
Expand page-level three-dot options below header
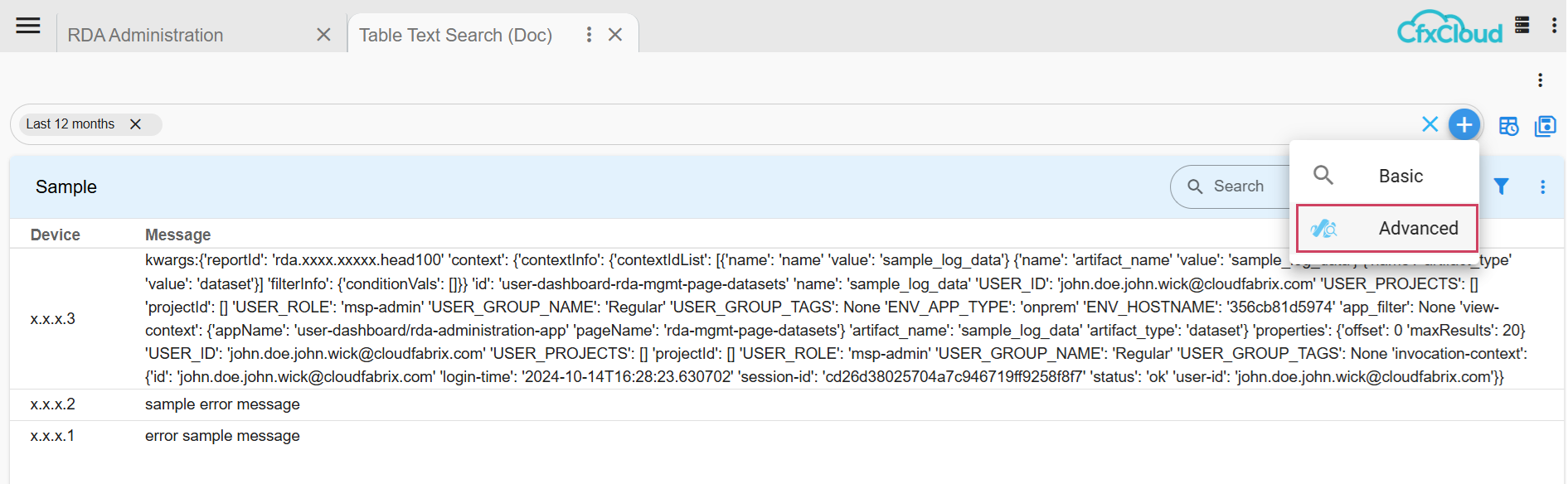[1540, 80]
